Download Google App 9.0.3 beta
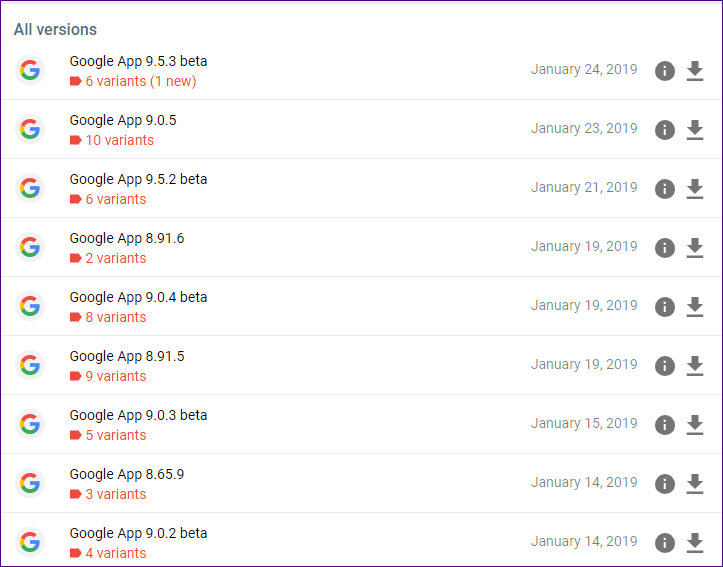Image resolution: width=723 pixels, height=567 pixels. click(x=694, y=425)
